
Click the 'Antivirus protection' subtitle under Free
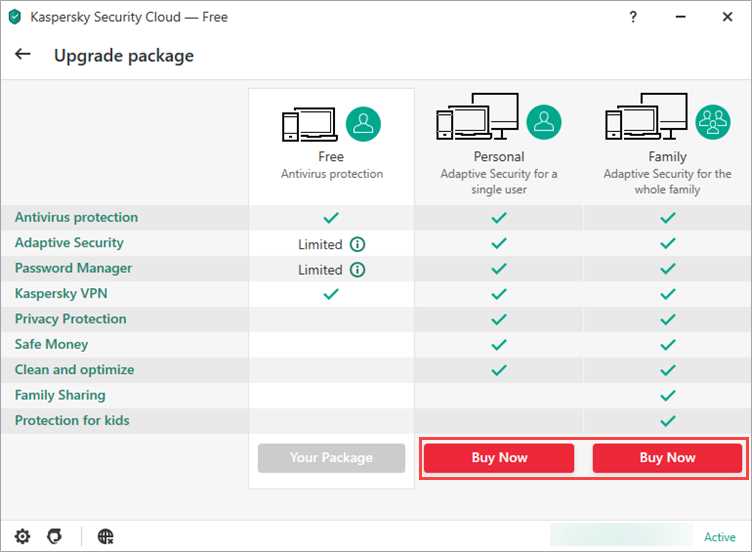point(332,174)
